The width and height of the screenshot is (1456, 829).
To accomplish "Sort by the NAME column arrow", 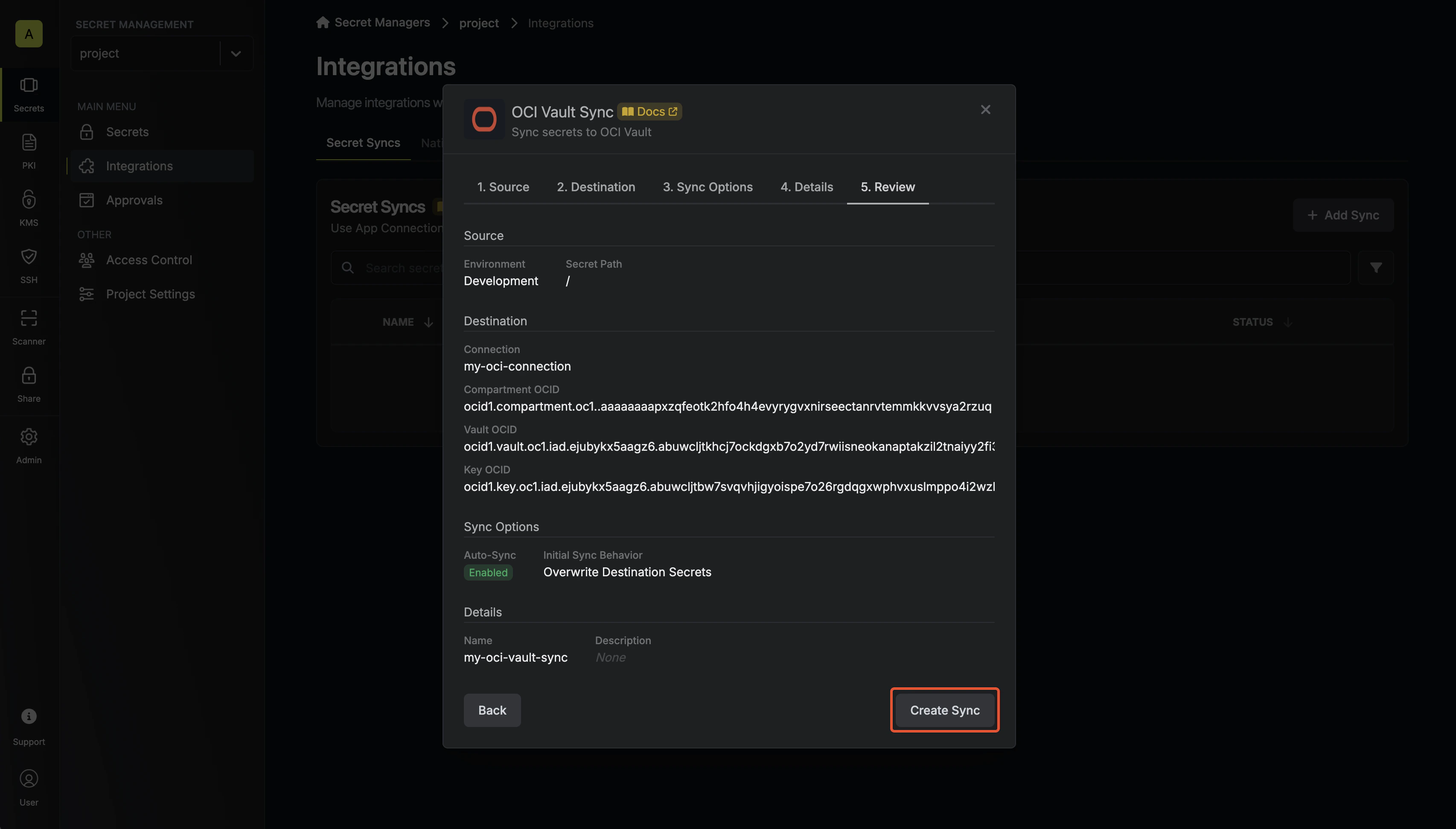I will tap(428, 322).
